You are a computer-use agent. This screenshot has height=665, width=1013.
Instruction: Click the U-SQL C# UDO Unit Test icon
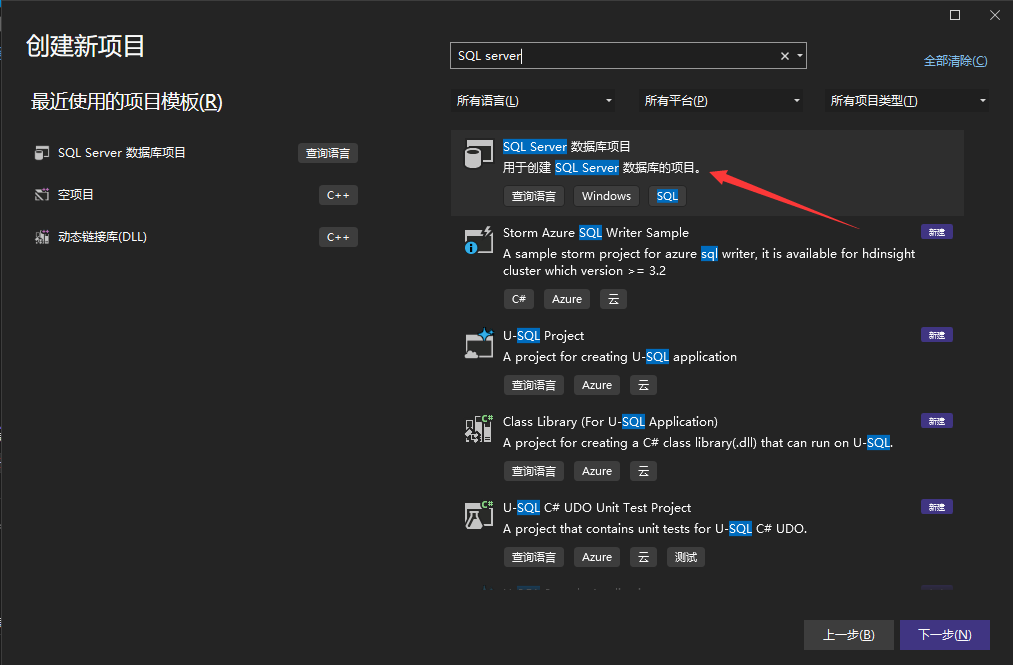pyautogui.click(x=479, y=515)
